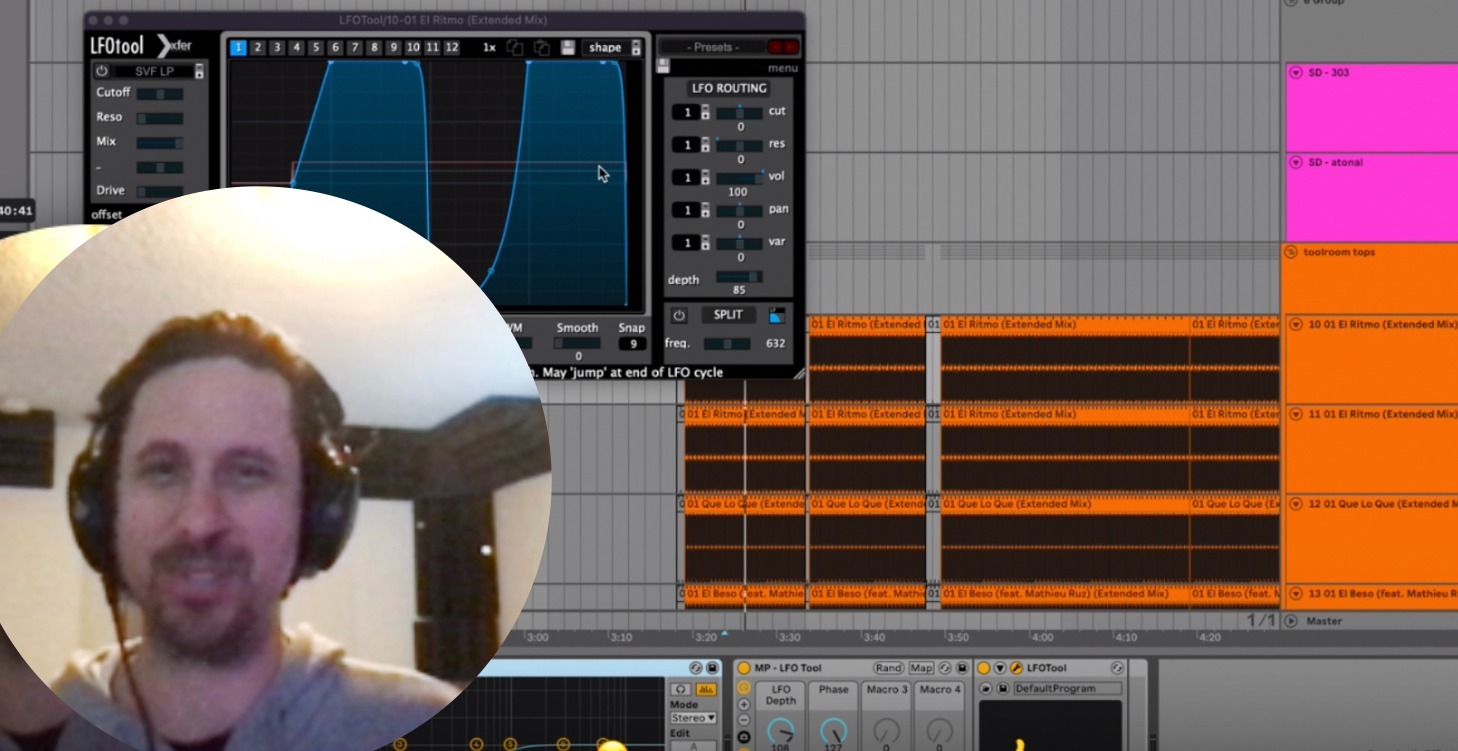Click the Snap value field

click(631, 344)
